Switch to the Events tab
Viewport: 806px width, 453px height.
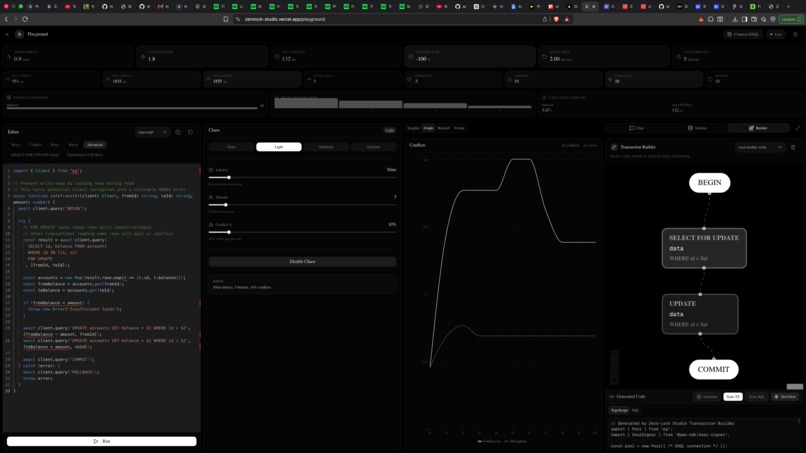pyautogui.click(x=459, y=128)
